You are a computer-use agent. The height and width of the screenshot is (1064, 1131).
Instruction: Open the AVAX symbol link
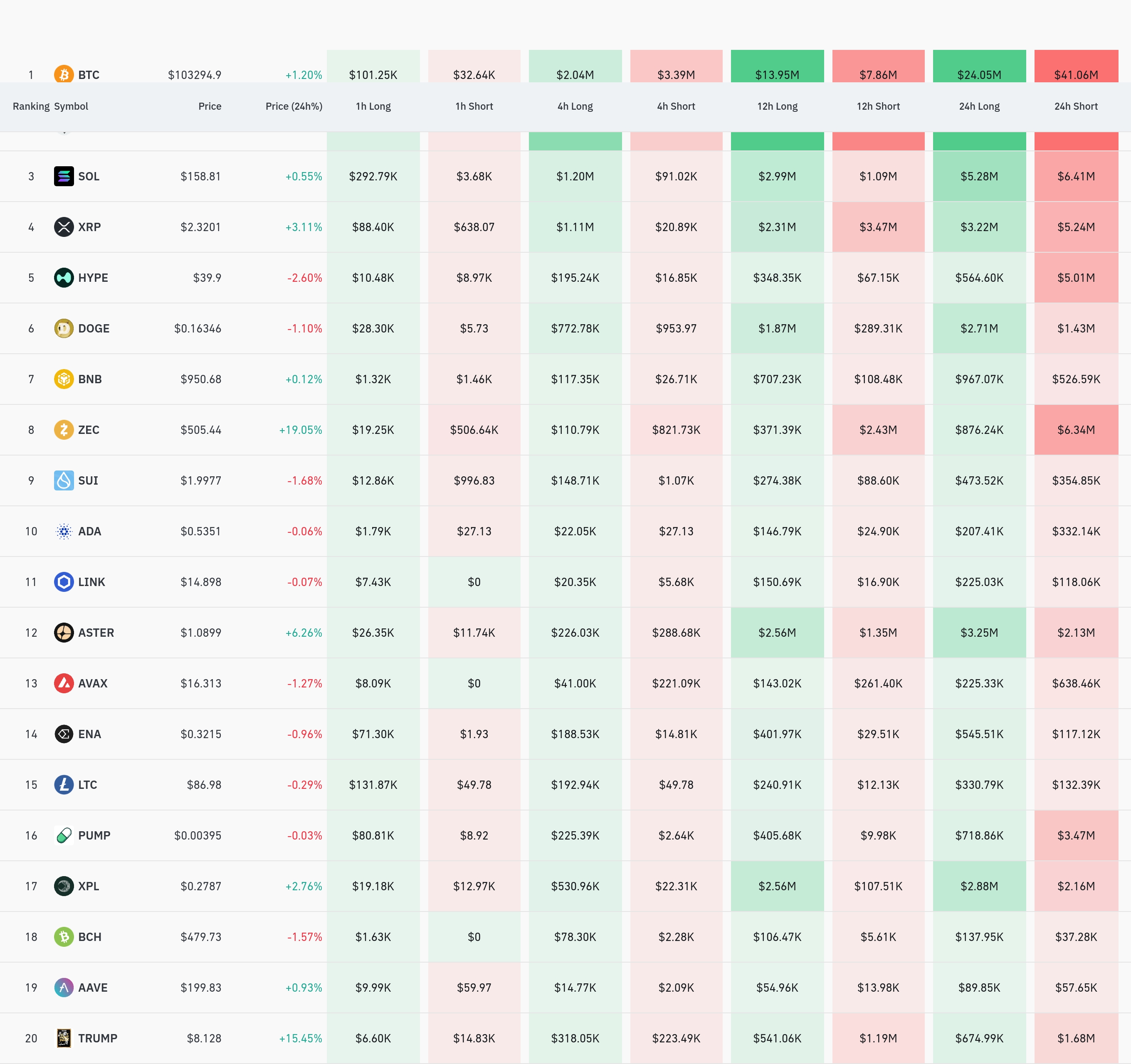tap(93, 683)
